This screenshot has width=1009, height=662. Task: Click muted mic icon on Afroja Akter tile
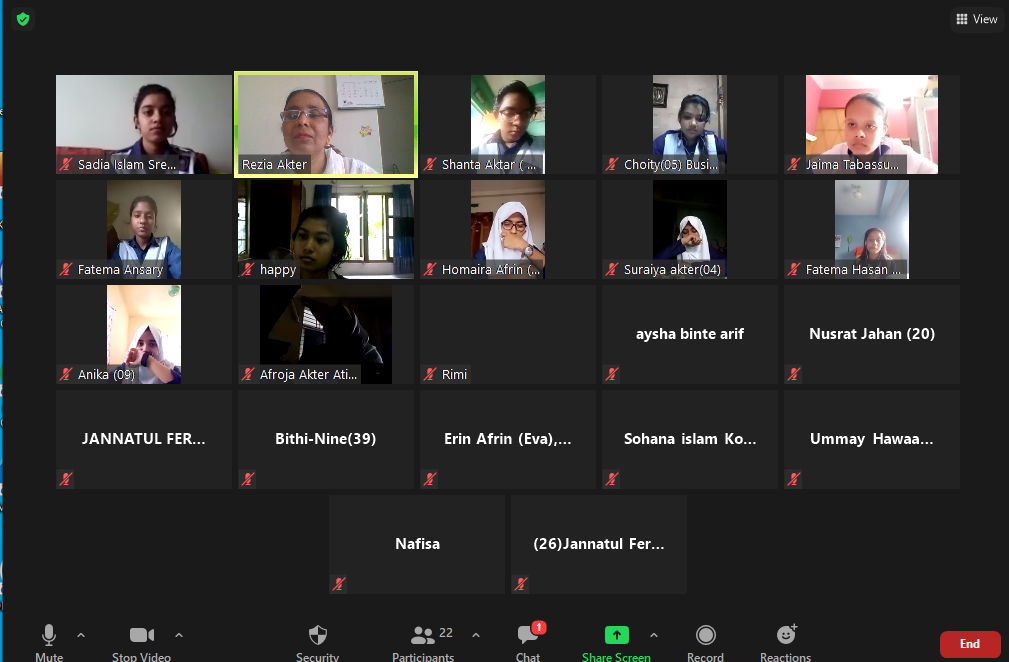point(248,374)
